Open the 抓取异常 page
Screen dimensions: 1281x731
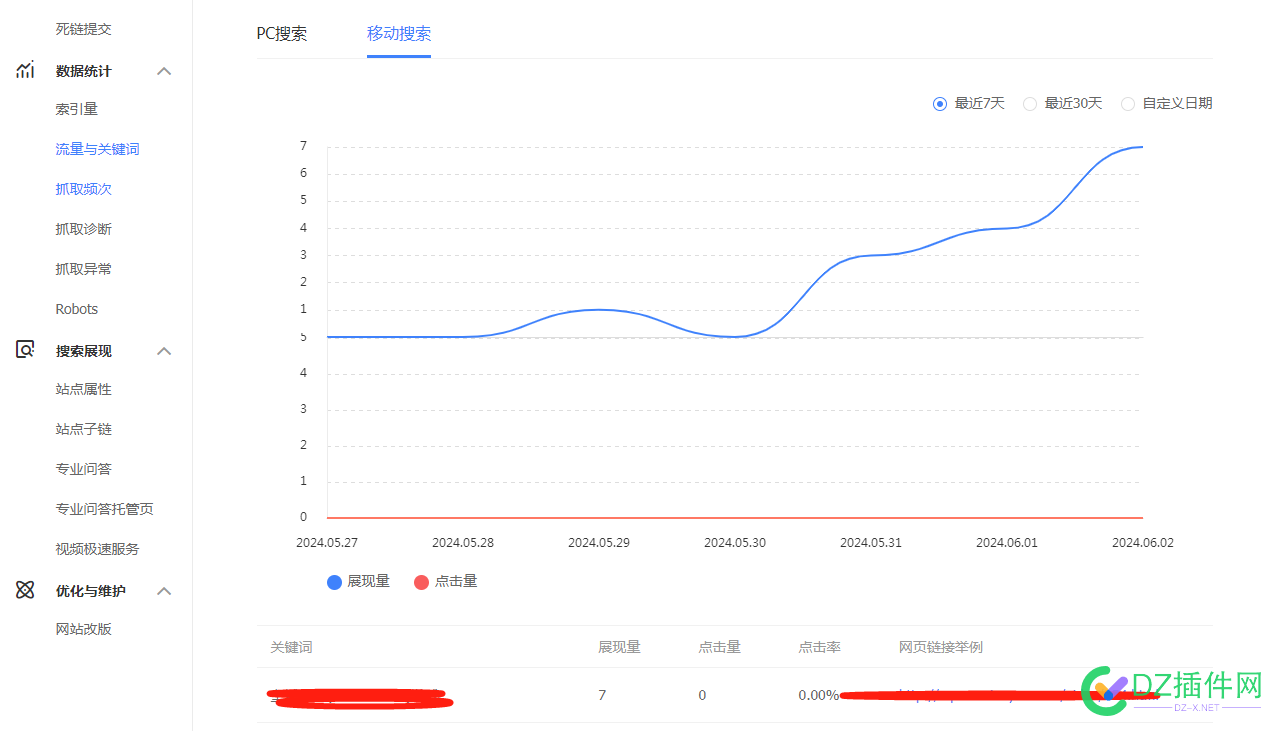click(x=84, y=269)
